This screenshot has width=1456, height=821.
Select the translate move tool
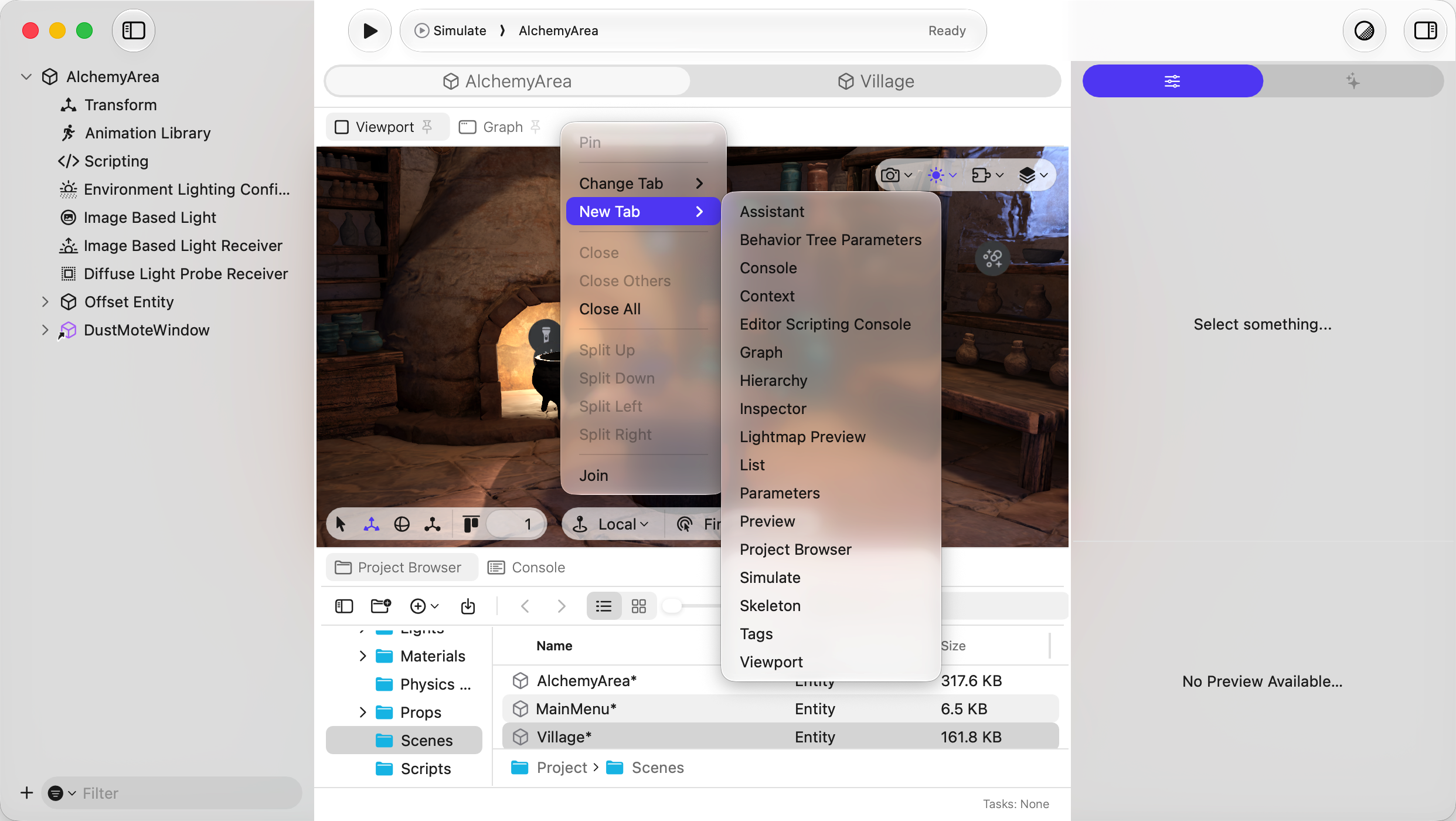[371, 524]
